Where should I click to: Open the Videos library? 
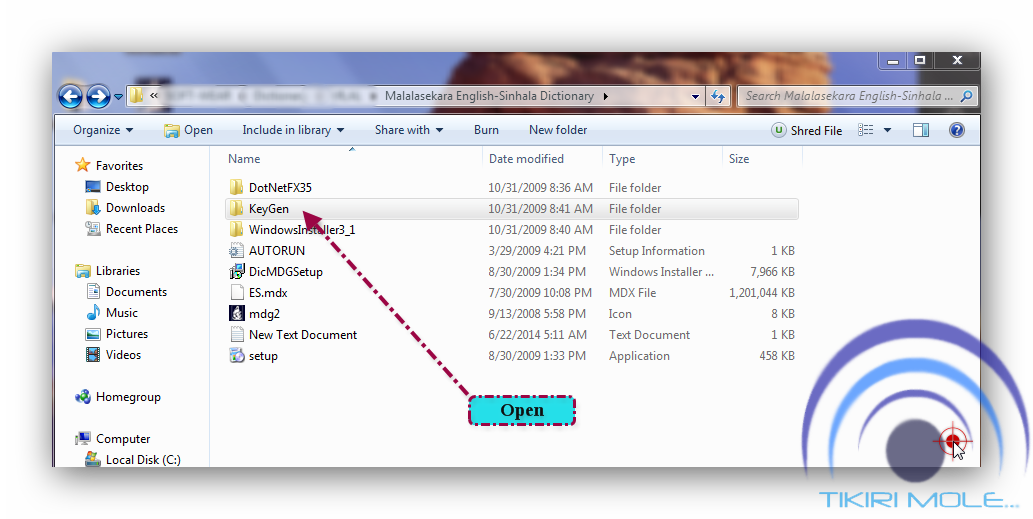coord(113,355)
